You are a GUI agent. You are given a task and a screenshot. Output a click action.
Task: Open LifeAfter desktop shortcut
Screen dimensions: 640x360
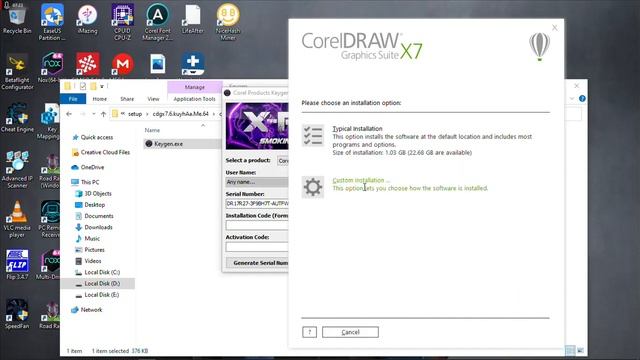click(x=193, y=19)
